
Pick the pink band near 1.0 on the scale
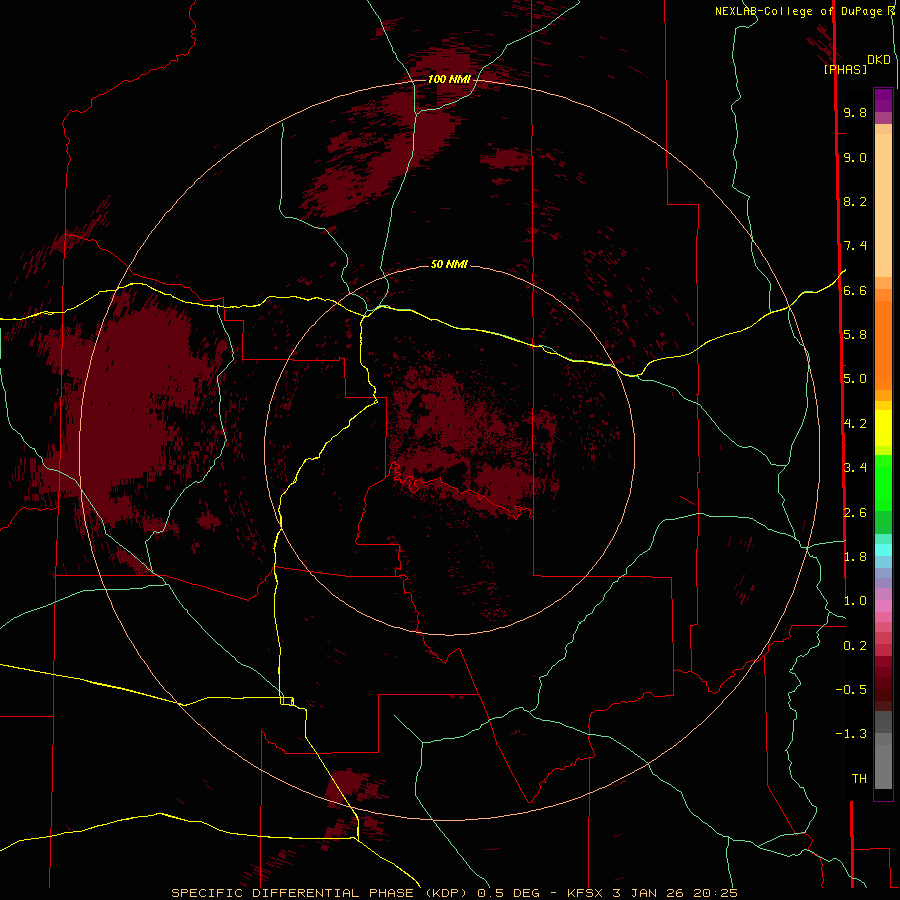click(x=883, y=606)
